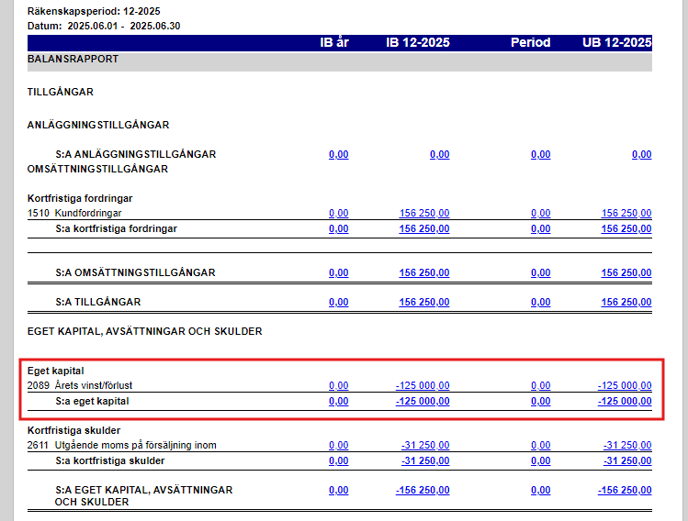The height and width of the screenshot is (521, 688).
Task: Select the '2089 Årets vinst/förlust' account label
Action: pyautogui.click(x=79, y=385)
